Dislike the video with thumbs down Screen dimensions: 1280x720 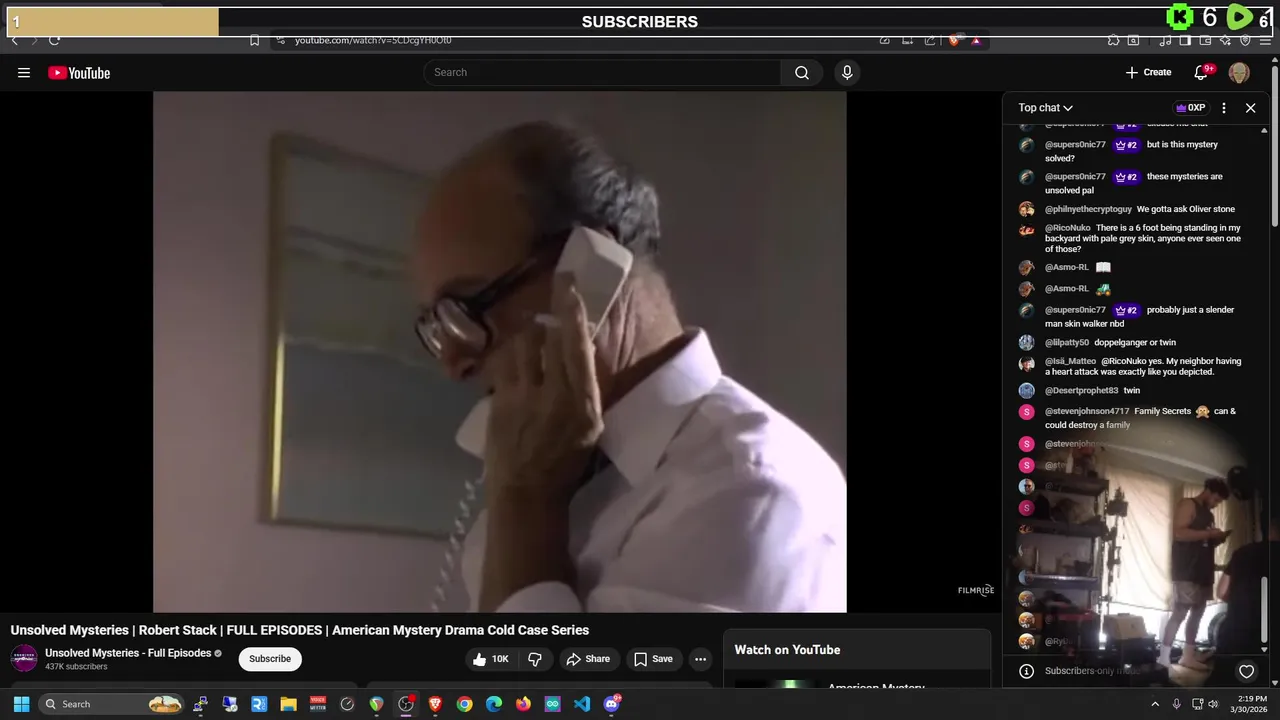[x=535, y=659]
